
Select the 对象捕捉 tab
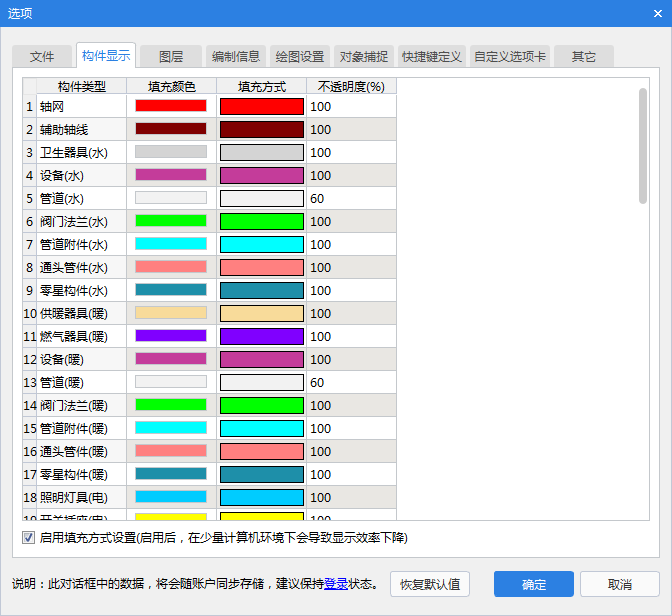364,57
